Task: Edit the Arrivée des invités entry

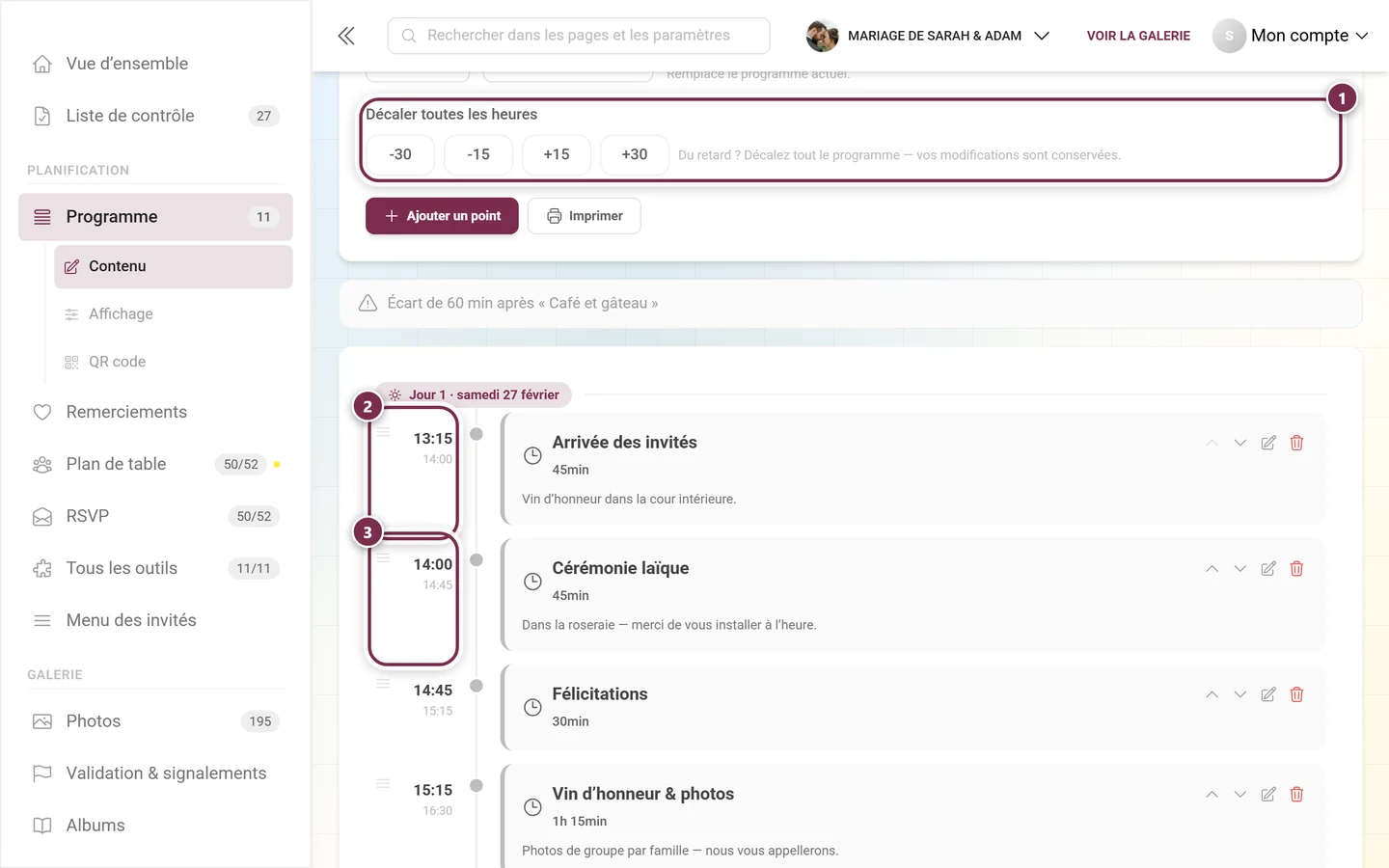Action: (x=1268, y=443)
